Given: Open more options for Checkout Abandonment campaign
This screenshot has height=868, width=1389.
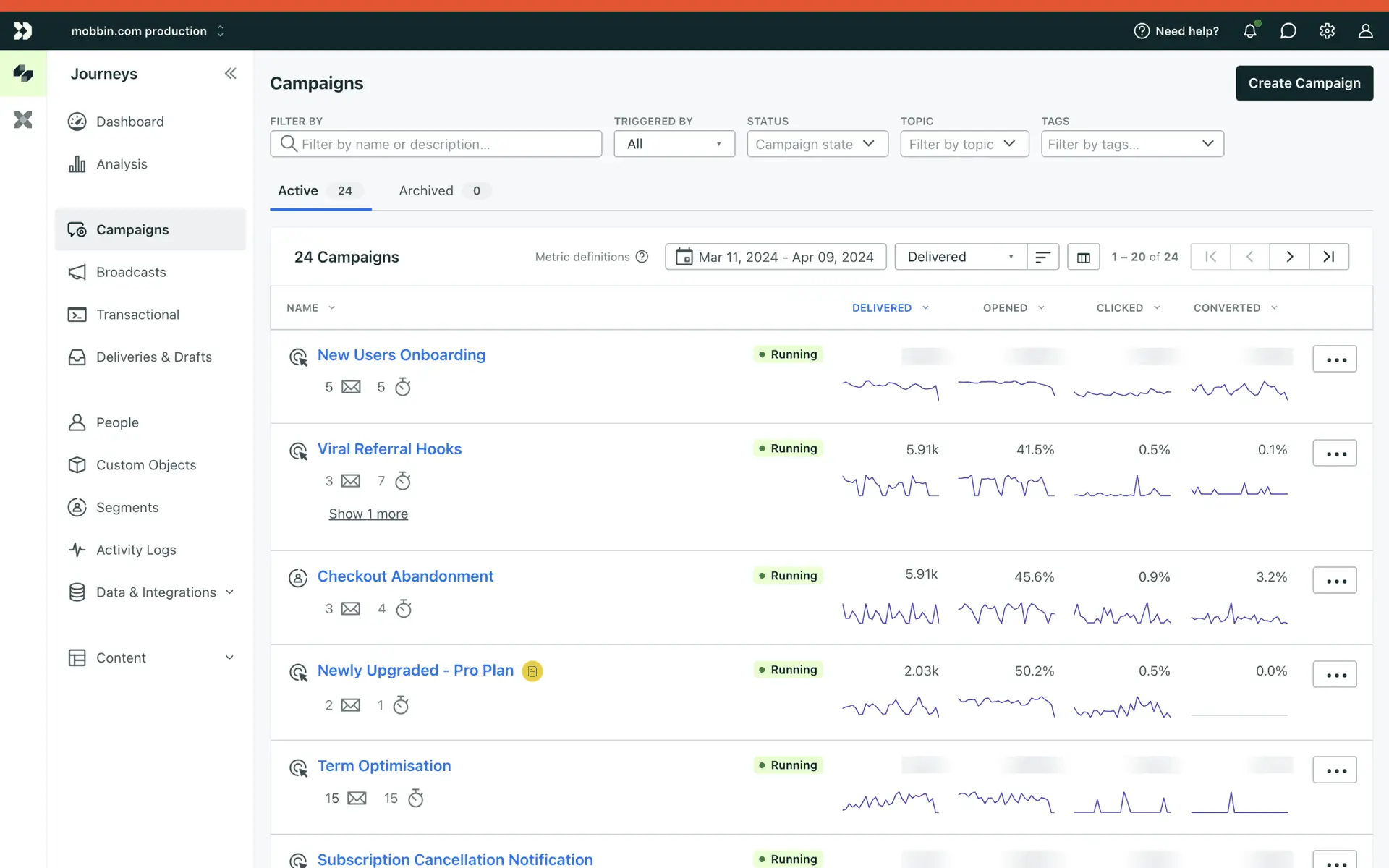Looking at the screenshot, I should 1335,581.
